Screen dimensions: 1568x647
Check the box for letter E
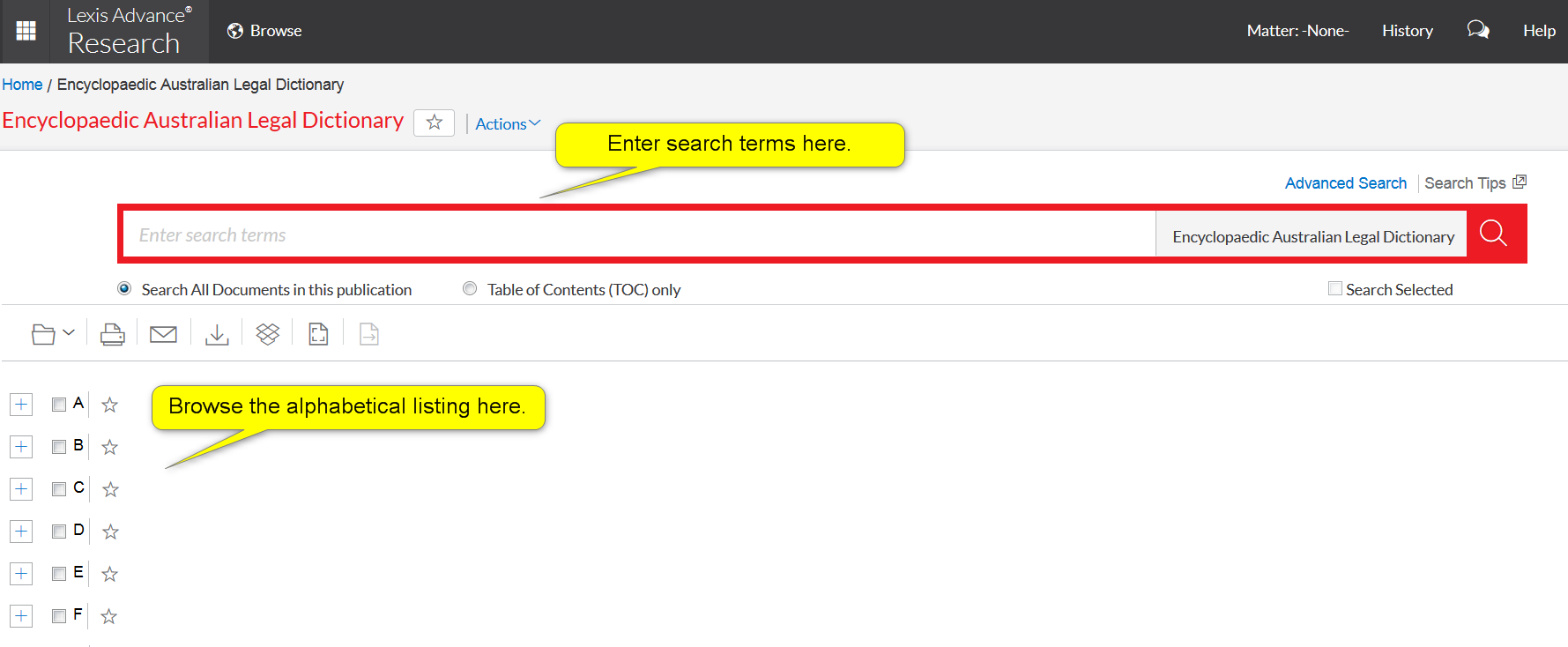tap(59, 574)
